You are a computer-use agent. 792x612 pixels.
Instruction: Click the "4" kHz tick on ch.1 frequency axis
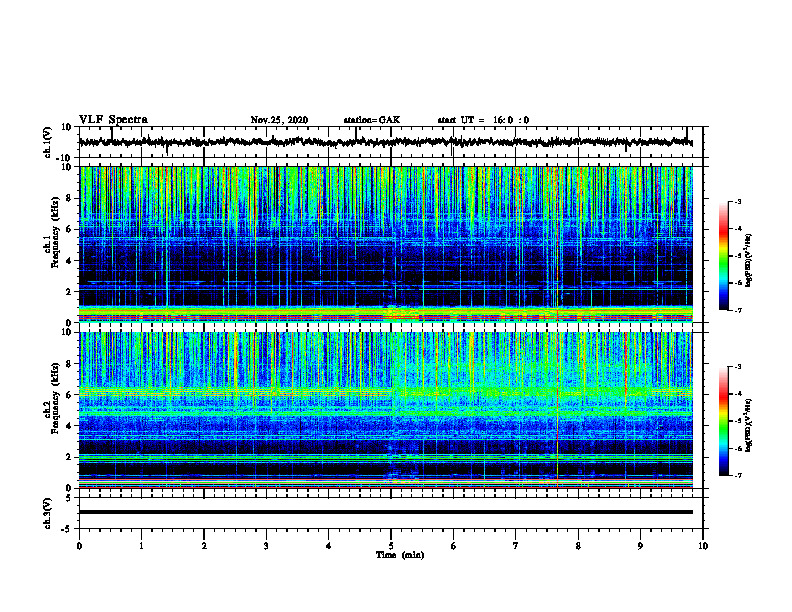click(69, 261)
